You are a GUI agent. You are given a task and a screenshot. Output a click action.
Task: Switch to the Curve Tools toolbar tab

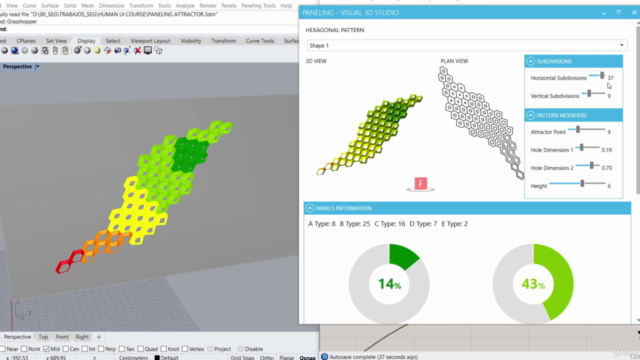260,41
